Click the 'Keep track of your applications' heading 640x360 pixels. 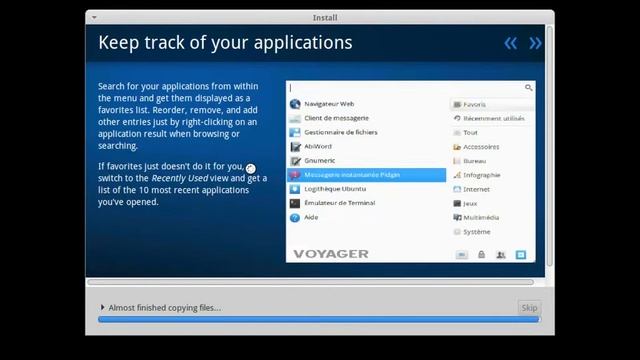(x=225, y=43)
